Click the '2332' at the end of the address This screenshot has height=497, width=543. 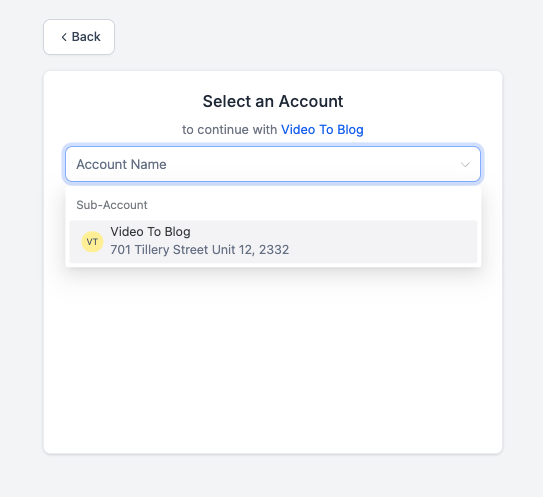pos(274,250)
